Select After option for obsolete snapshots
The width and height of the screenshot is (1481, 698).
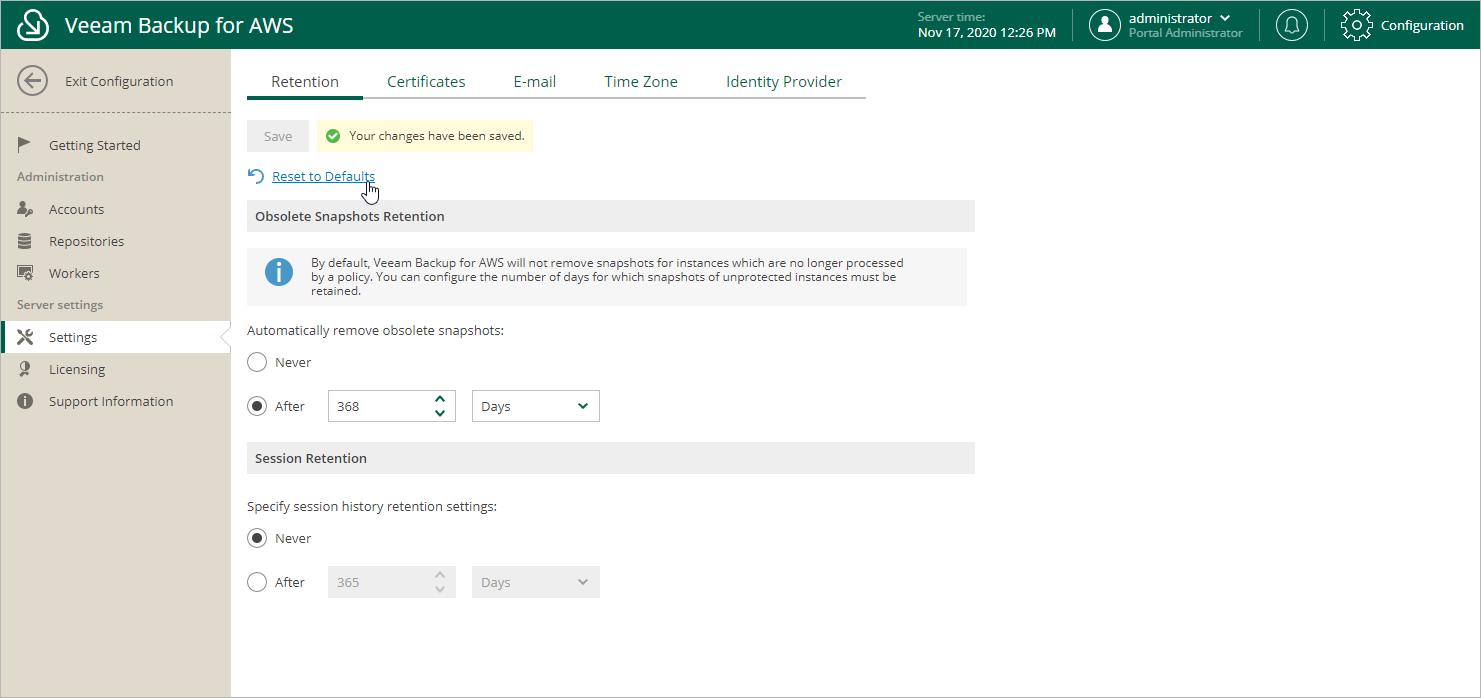257,406
